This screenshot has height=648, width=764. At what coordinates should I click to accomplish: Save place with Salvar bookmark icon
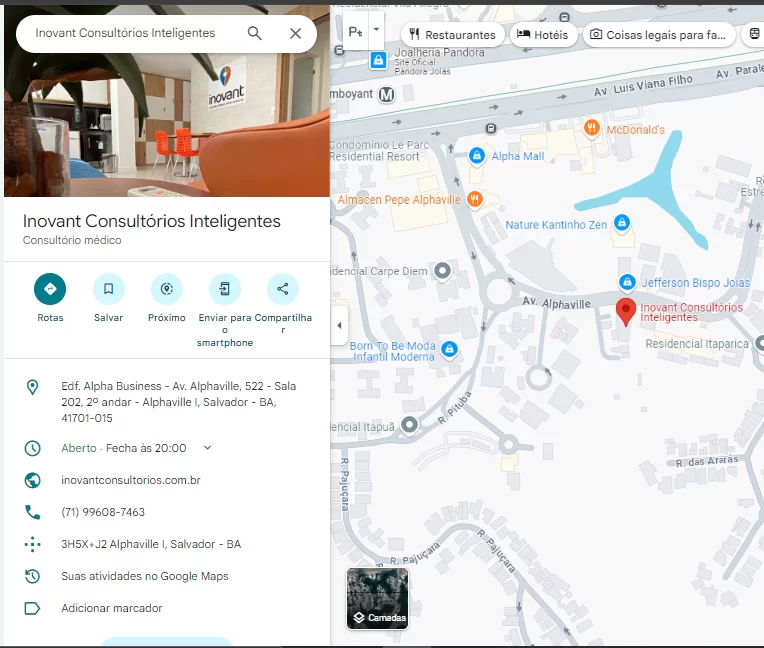[x=108, y=289]
